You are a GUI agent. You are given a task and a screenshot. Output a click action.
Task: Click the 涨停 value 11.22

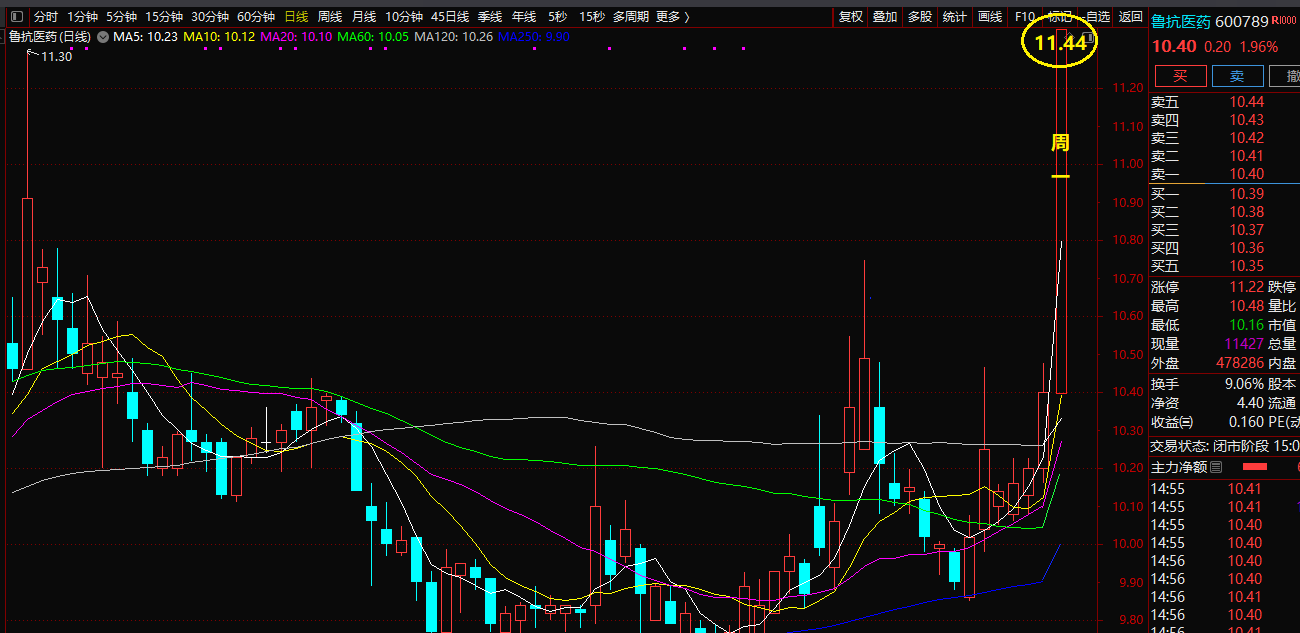pos(1247,287)
